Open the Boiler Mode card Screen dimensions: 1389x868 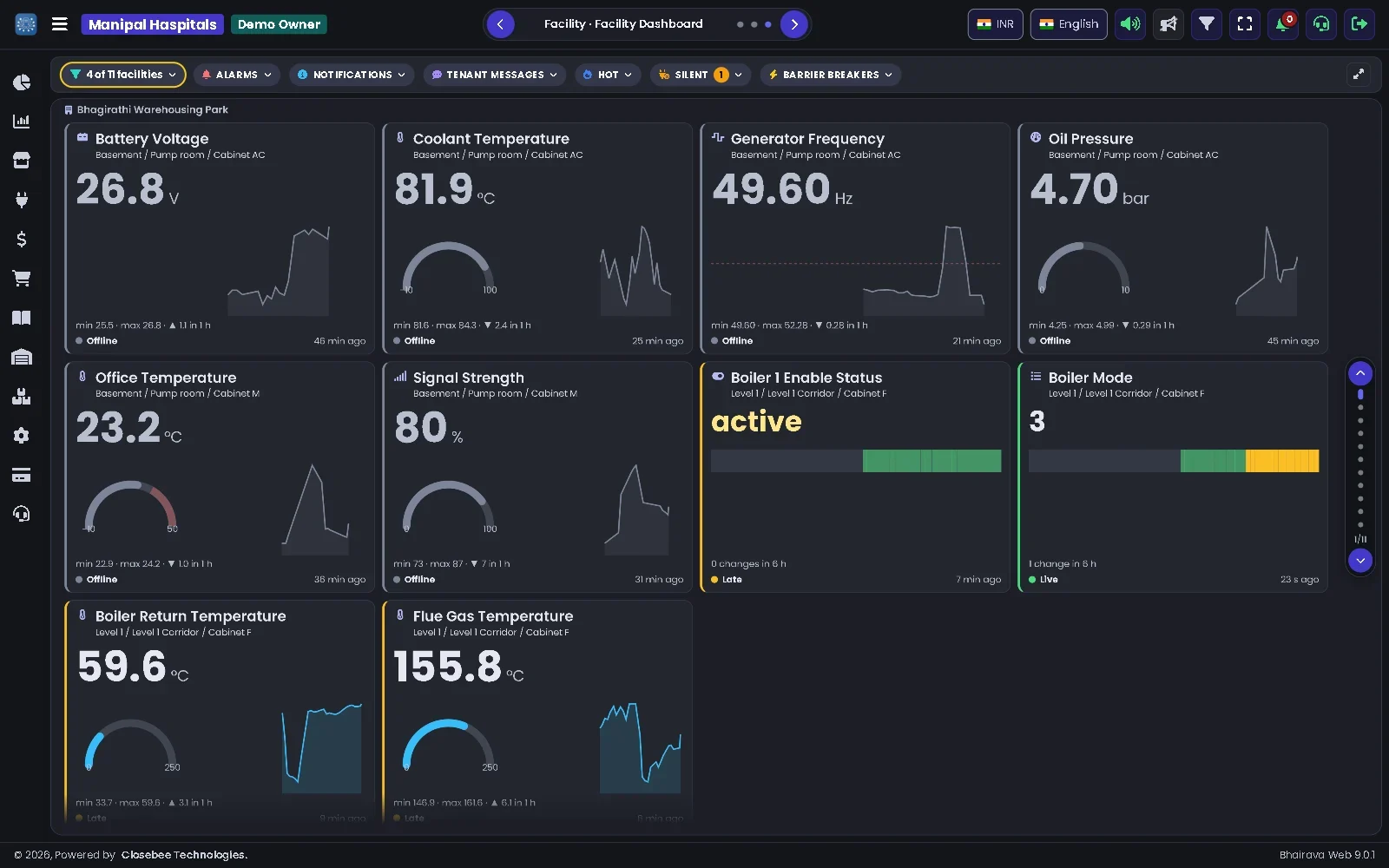1173,477
